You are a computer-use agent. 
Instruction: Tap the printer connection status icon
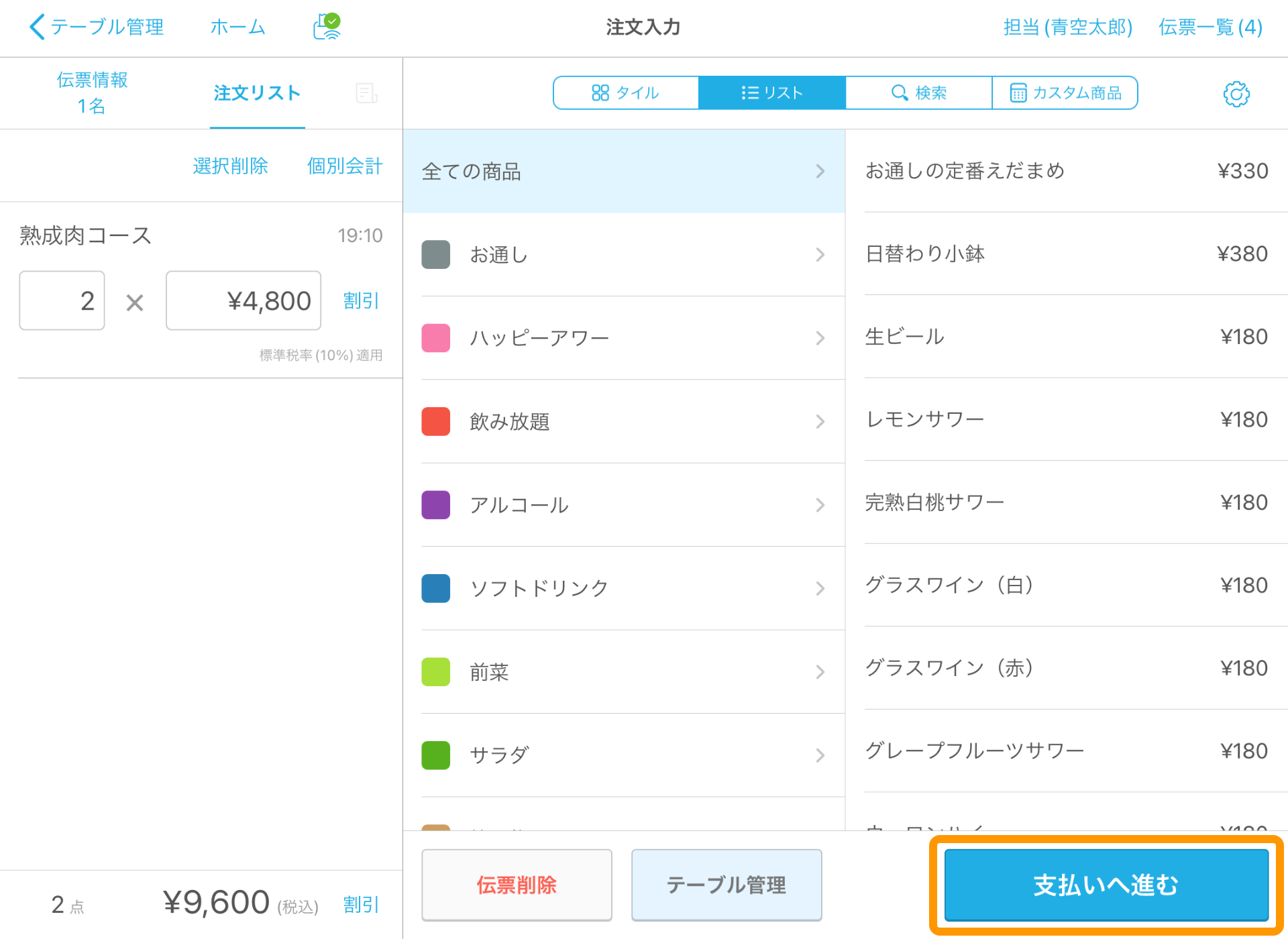coord(327,27)
